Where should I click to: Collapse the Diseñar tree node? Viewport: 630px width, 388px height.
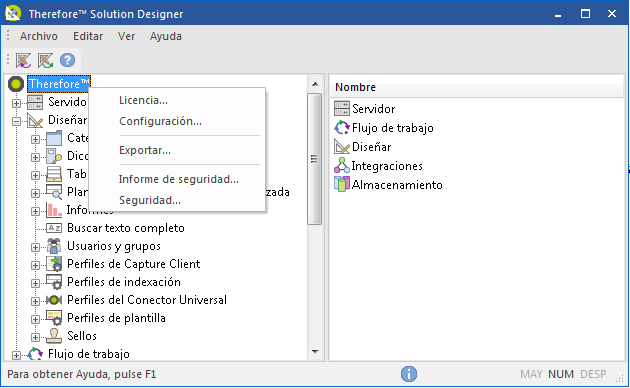16,121
